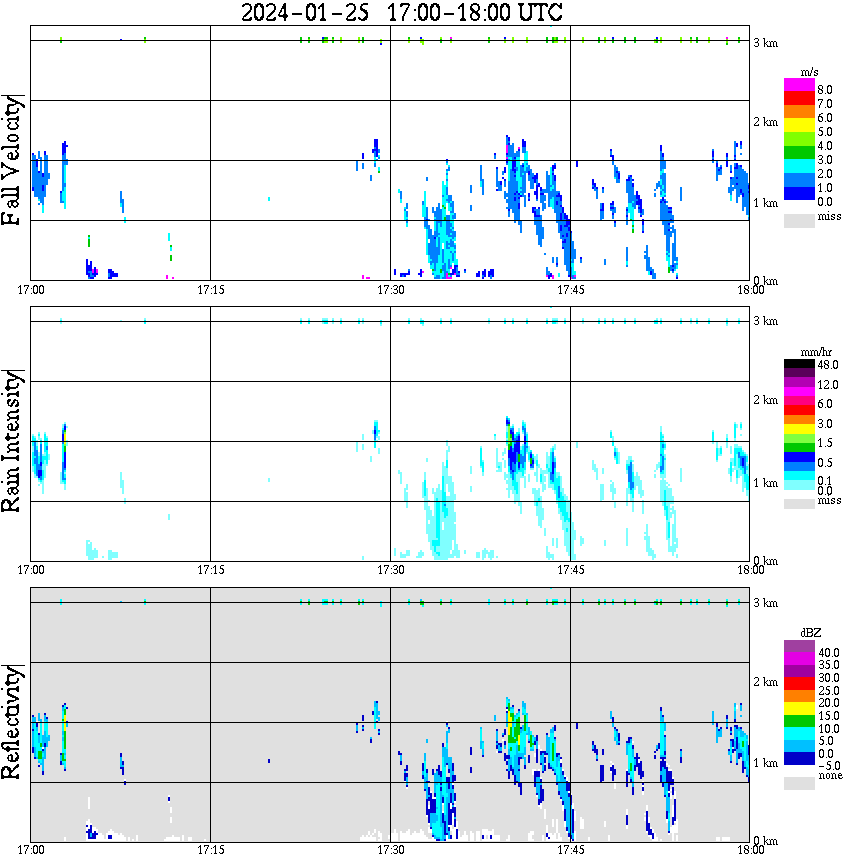Select the orange 3.0 mm/hr legend swatch
The image size is (850, 868).
pyautogui.click(x=799, y=419)
